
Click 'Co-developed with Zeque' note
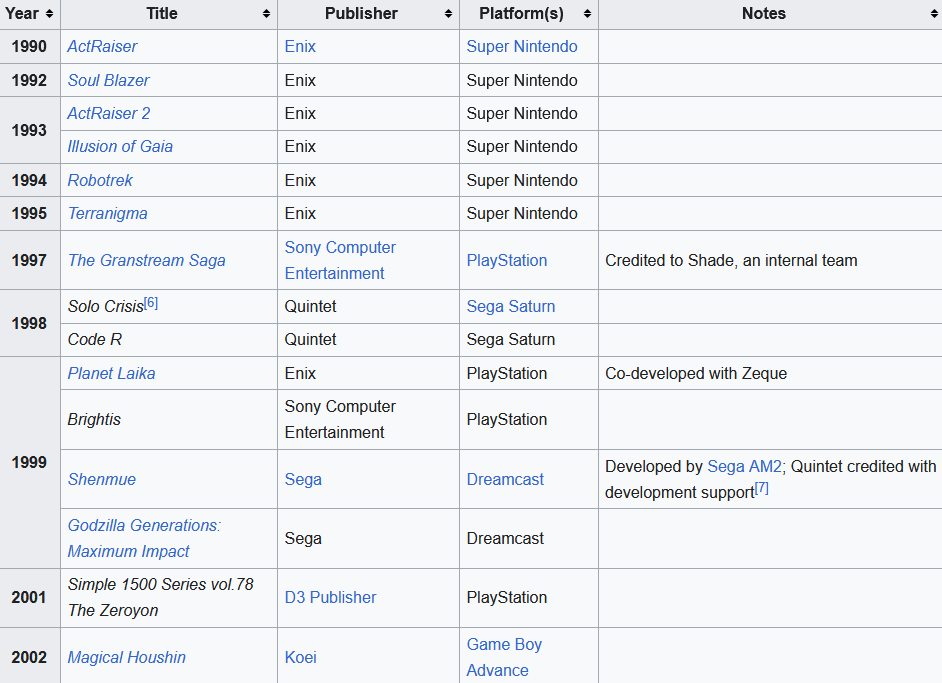click(696, 373)
